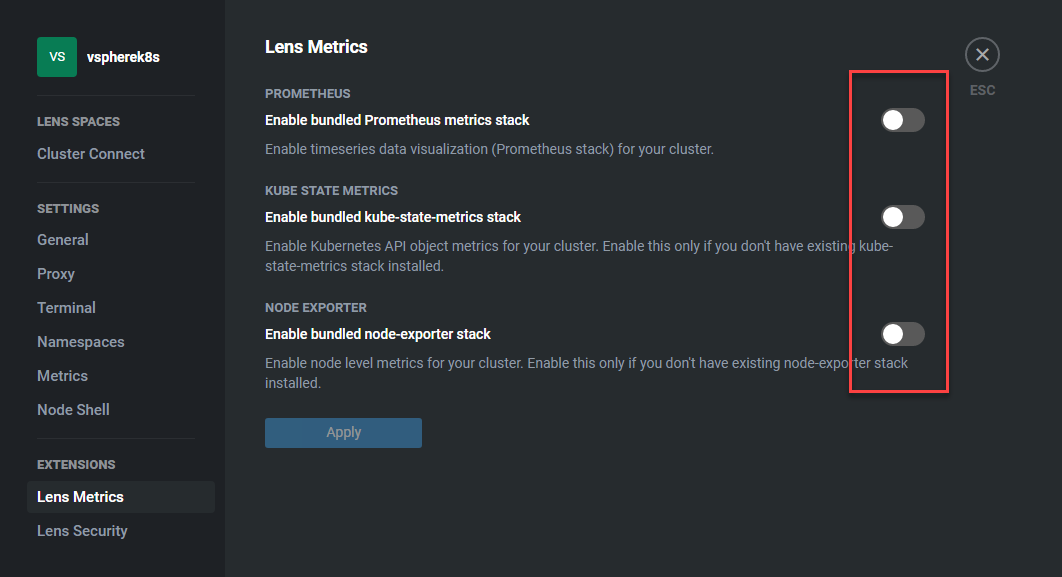Close settings with the X icon
The width and height of the screenshot is (1062, 577).
pos(982,55)
